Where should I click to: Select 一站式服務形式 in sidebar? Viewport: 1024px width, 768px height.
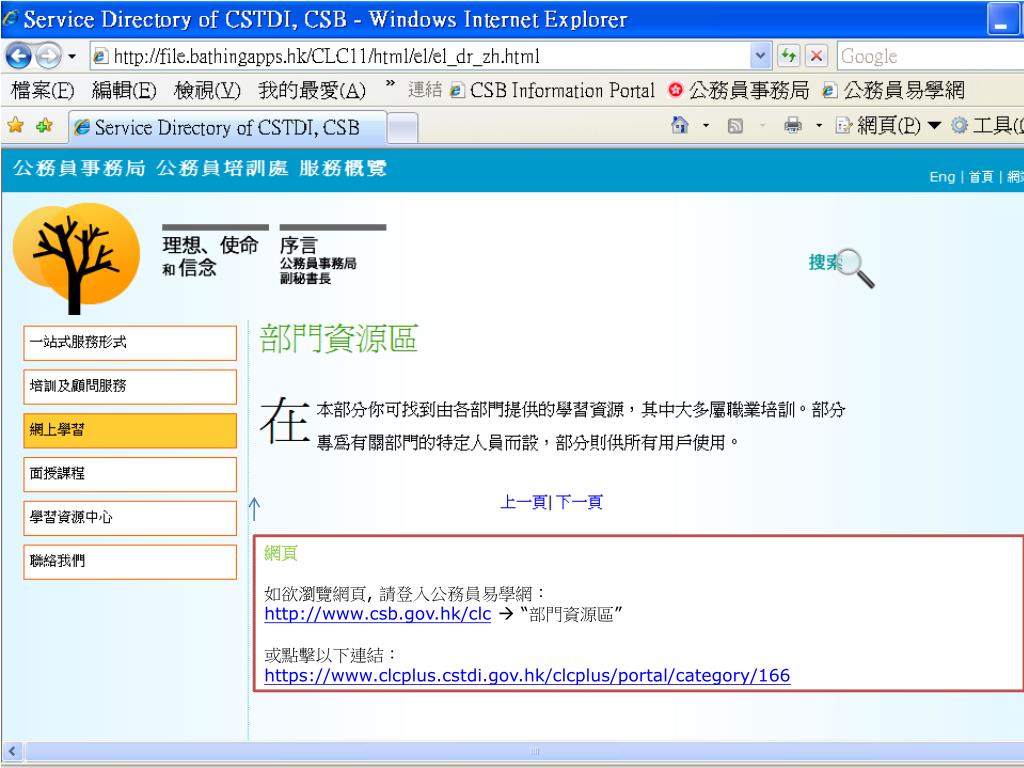[x=130, y=343]
